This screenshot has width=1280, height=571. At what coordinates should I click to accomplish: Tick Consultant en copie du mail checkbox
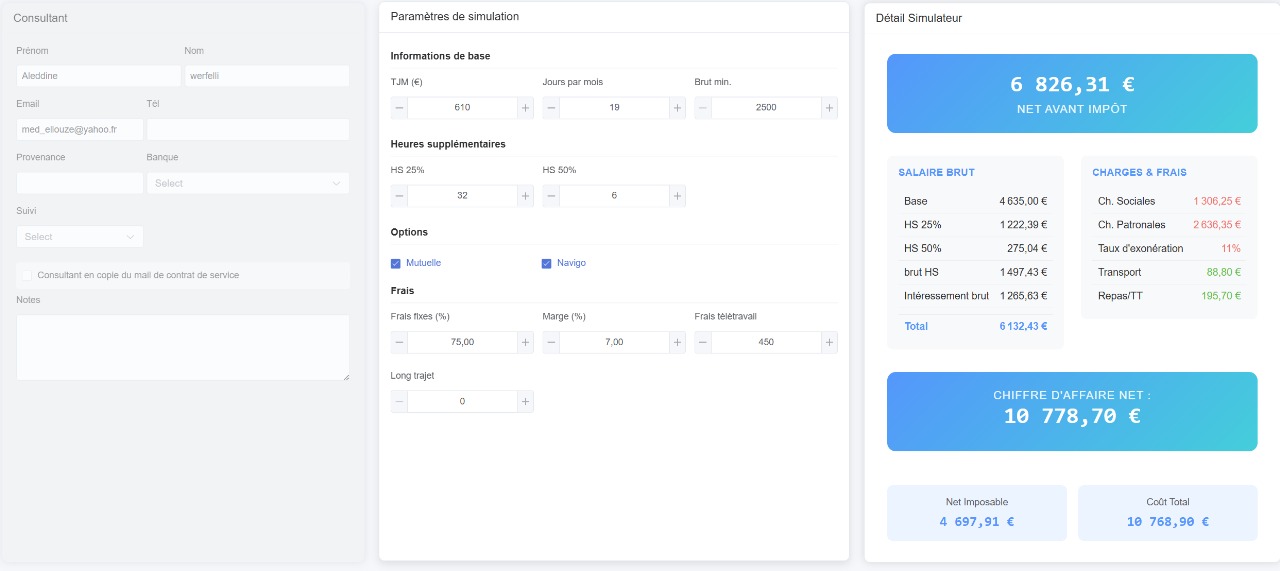[x=27, y=275]
